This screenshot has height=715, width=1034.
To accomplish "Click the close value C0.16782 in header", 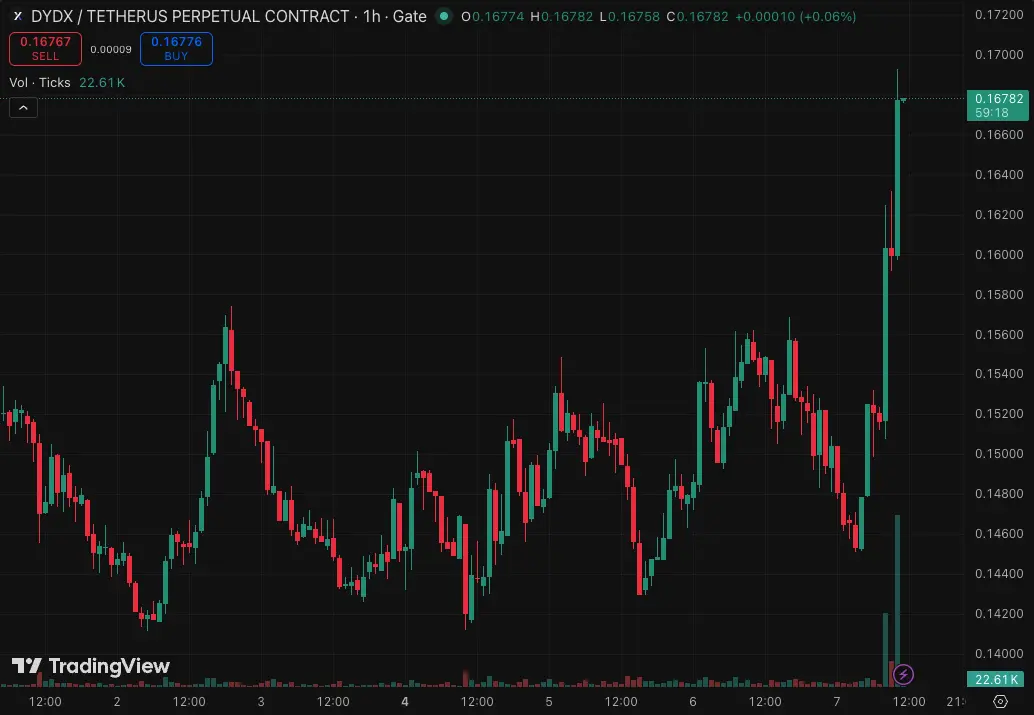I will click(697, 16).
